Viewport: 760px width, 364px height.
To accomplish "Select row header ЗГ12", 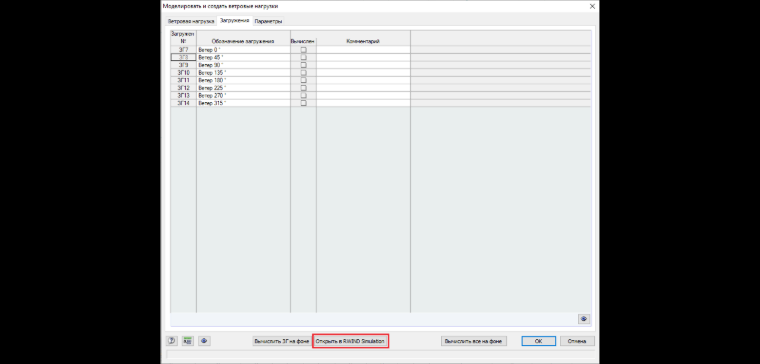I will coord(183,88).
